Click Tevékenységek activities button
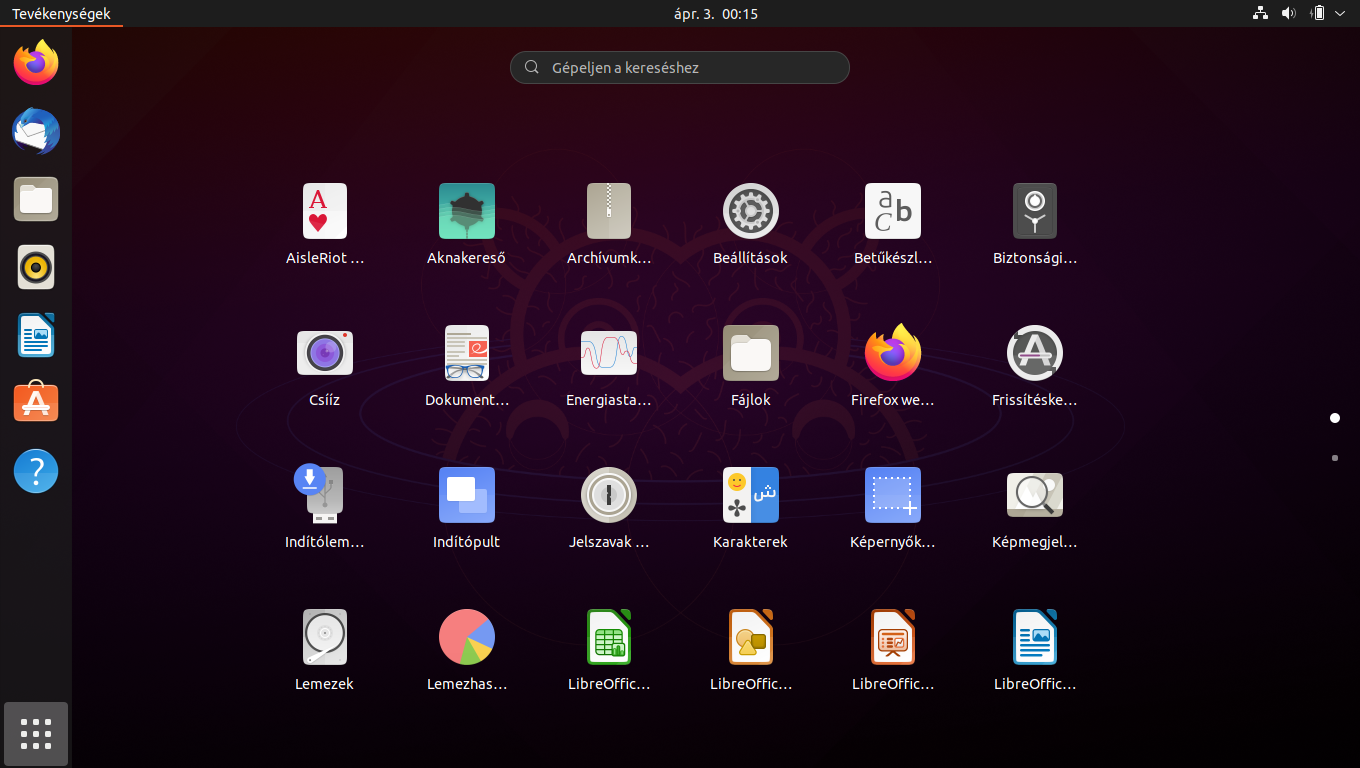Viewport: 1360px width, 768px height. pyautogui.click(x=61, y=14)
